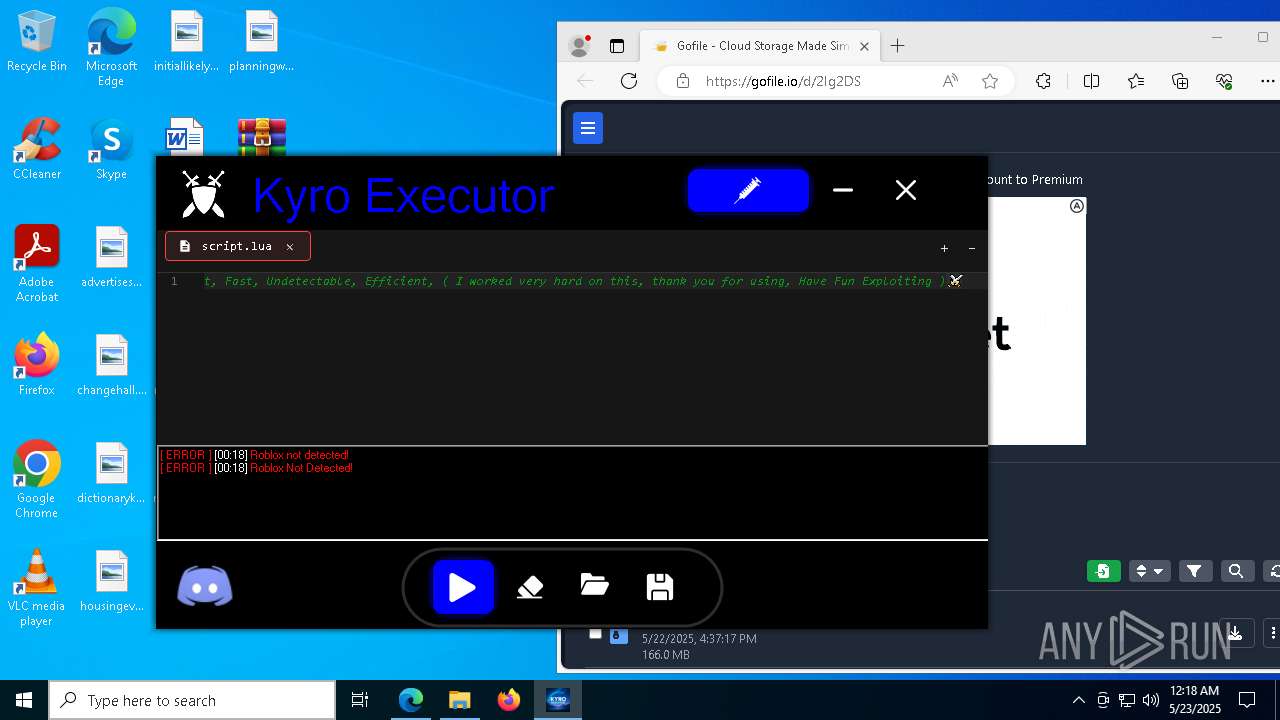Open Task View on the taskbar
Viewport: 1280px width, 720px height.
(x=360, y=700)
